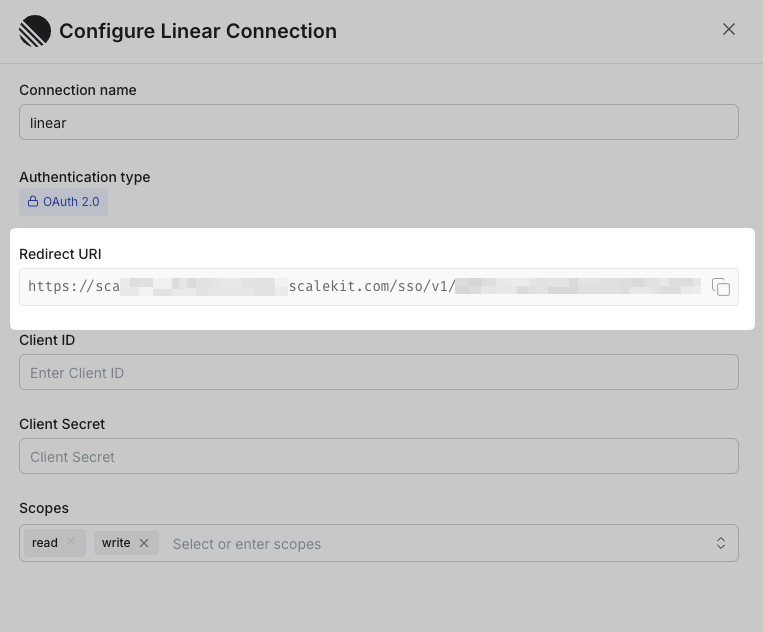
Task: Focus the Connection name field containing linear
Action: (378, 122)
